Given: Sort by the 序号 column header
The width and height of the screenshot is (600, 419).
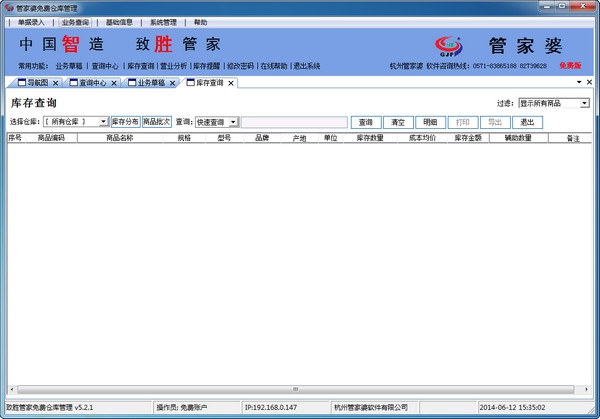Looking at the screenshot, I should (x=15, y=138).
